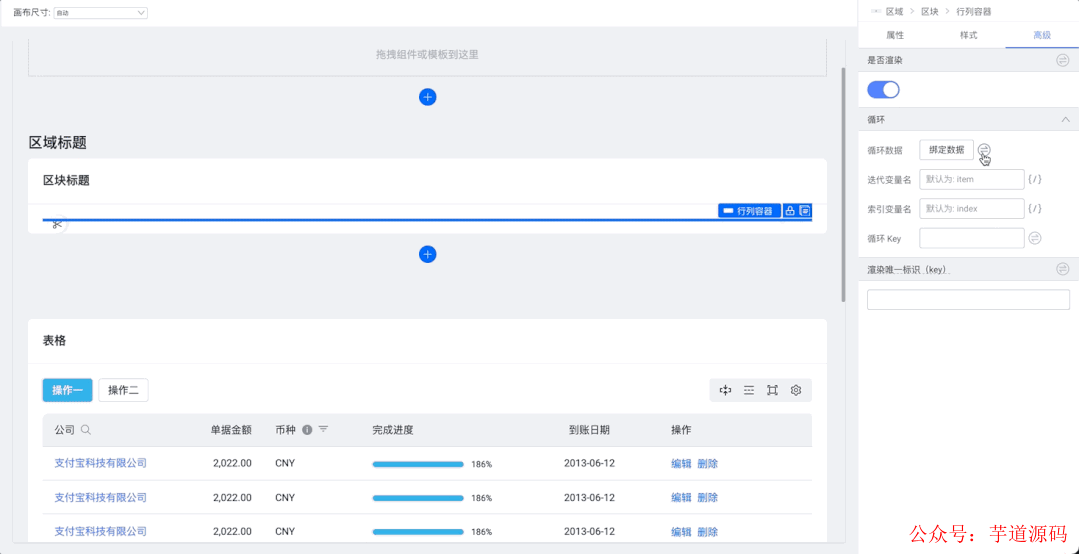Click 行列容器 in the breadcrumb
Viewport: 1079px width, 554px height.
(974, 11)
